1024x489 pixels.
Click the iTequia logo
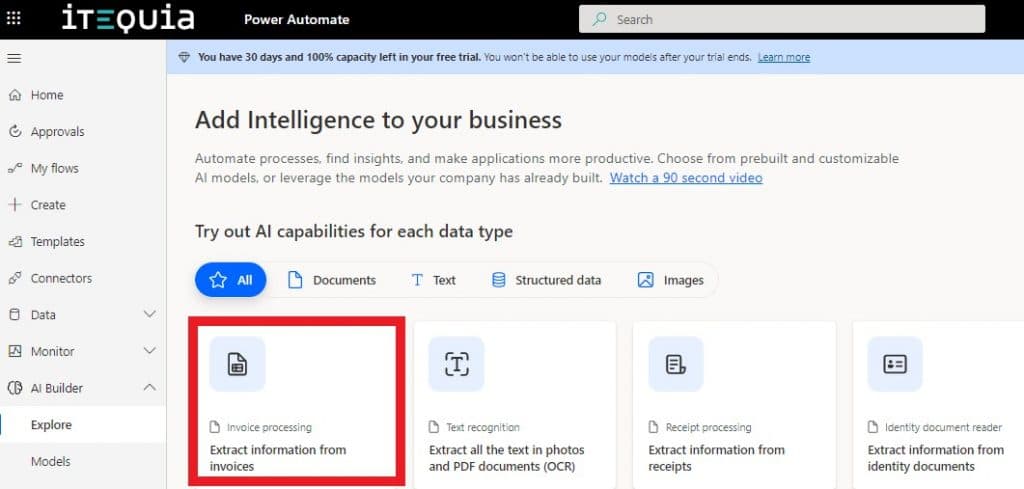click(x=128, y=19)
